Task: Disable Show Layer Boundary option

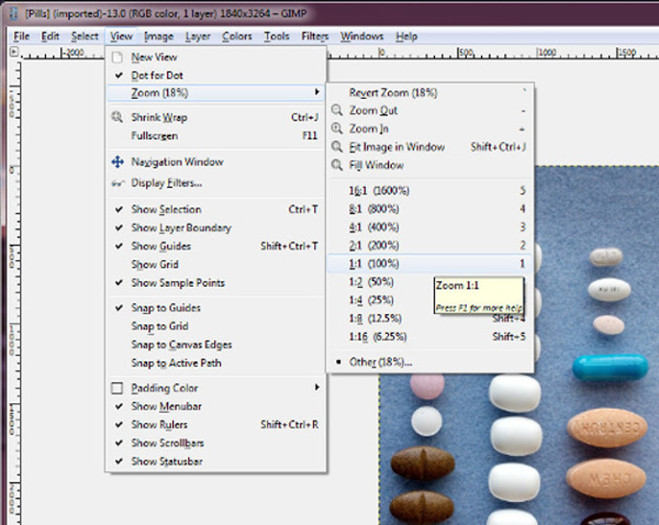Action: click(x=118, y=228)
